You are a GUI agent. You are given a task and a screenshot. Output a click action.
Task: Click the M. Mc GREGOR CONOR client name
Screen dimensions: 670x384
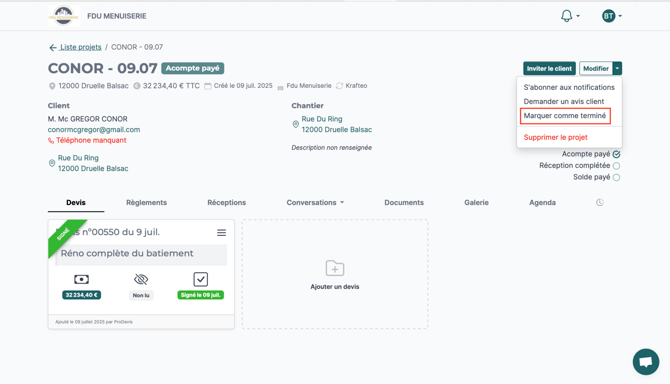coord(88,119)
